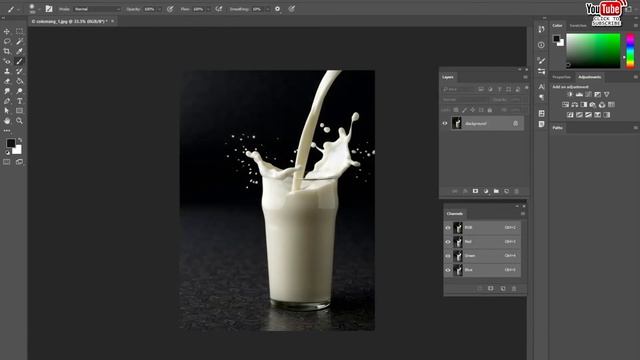The width and height of the screenshot is (640, 360).
Task: Reset default foreground and background colors
Action: [x=7, y=153]
